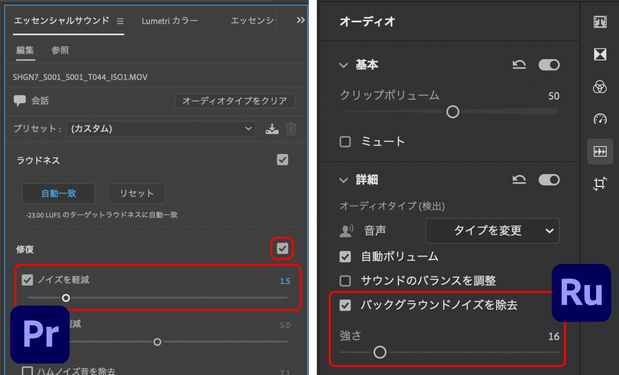
Task: Uncheck 自動ボリューム checkbox
Action: pyautogui.click(x=345, y=257)
